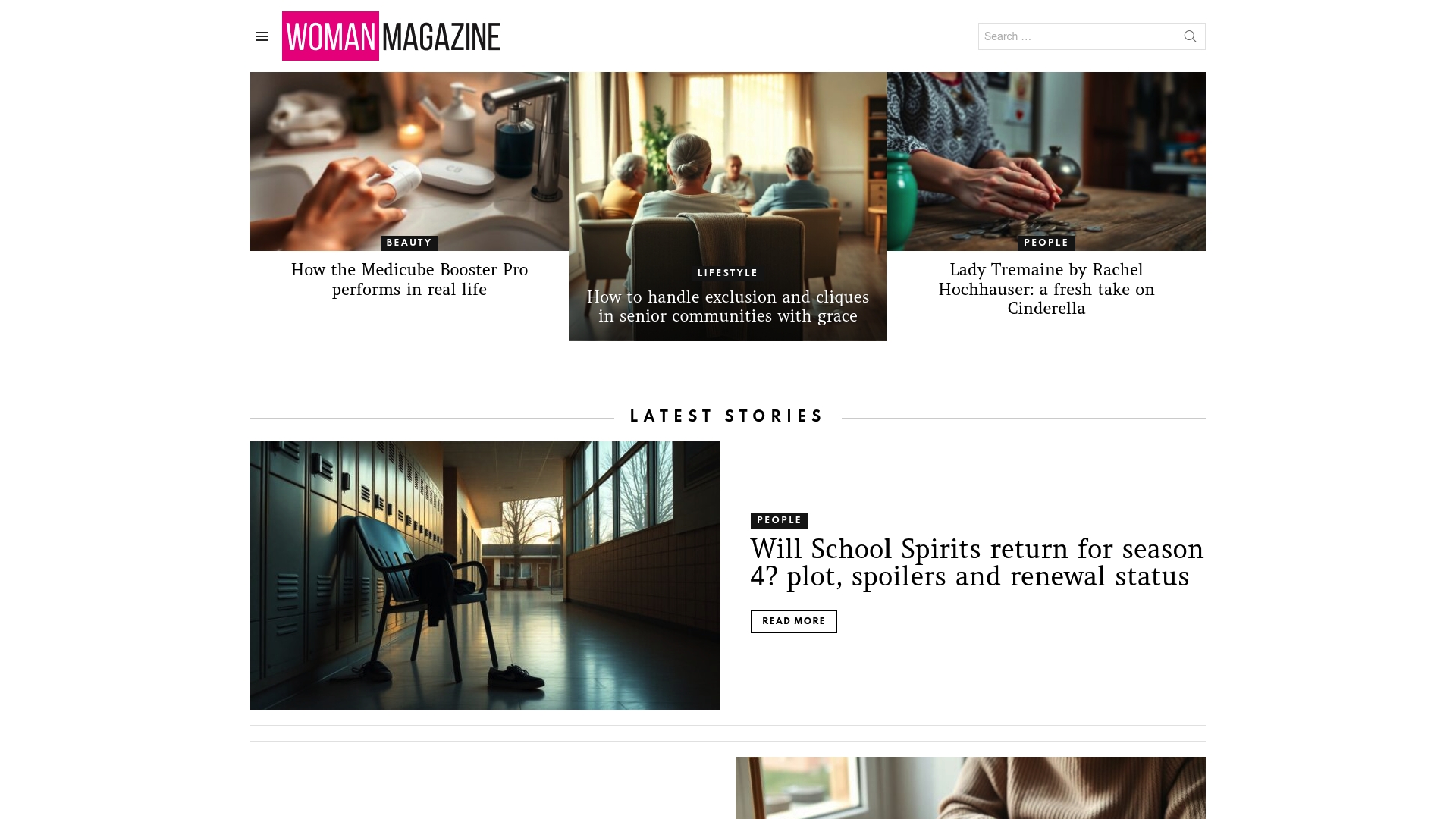Image resolution: width=1456 pixels, height=819 pixels.
Task: Click the magnifying glass search icon
Action: tap(1190, 36)
